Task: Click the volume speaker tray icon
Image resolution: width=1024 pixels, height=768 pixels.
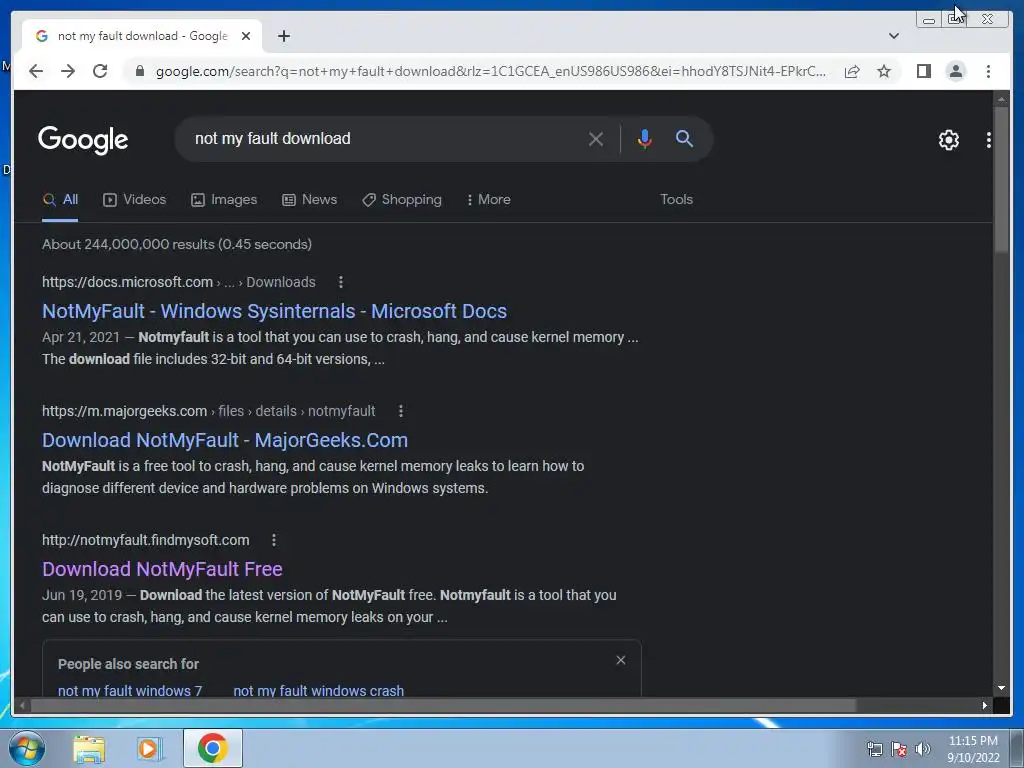Action: (x=922, y=749)
